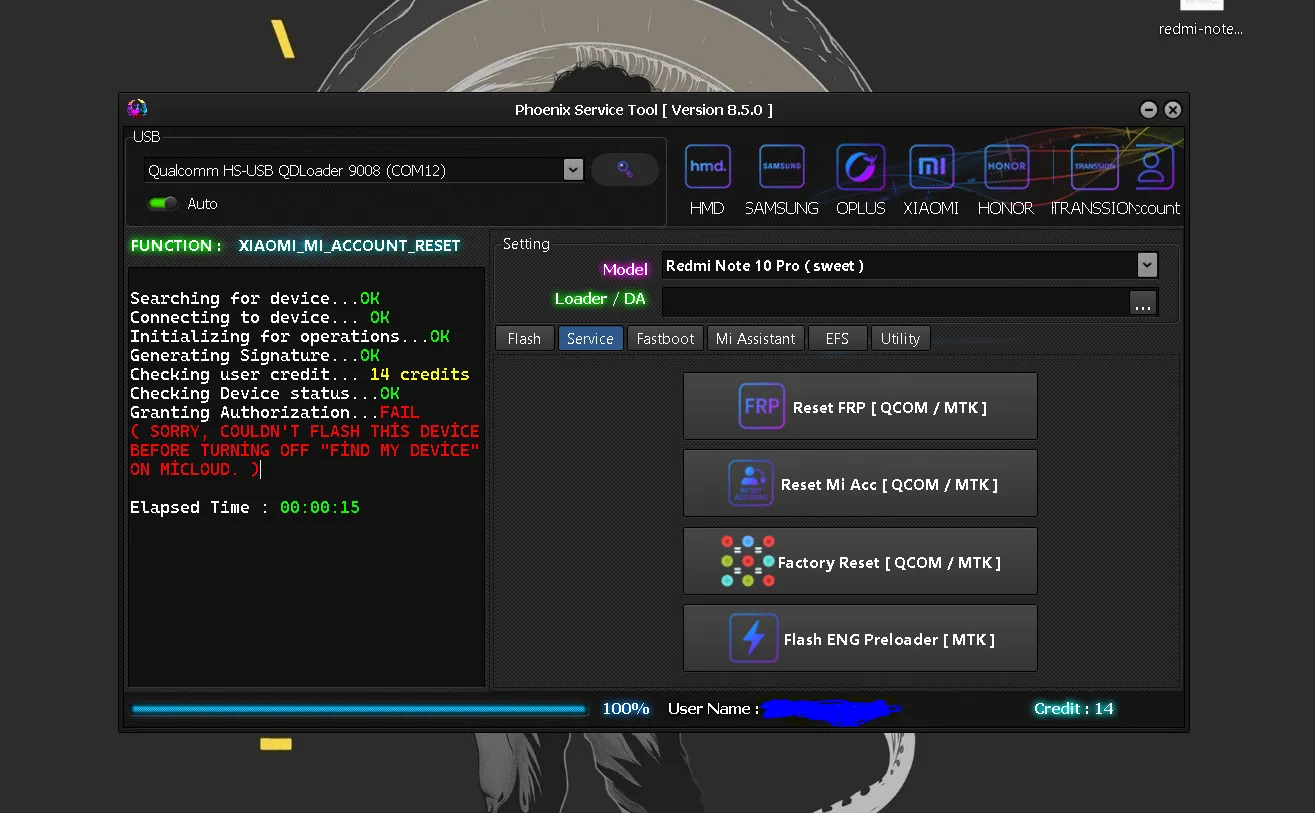
Task: Click the USB port scan key button
Action: [625, 170]
